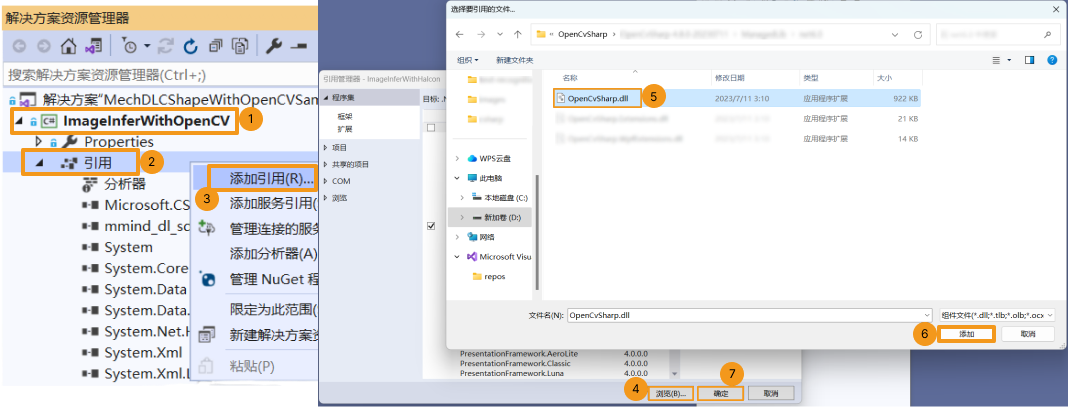
Task: Refresh the Solution Explorer
Action: (x=191, y=46)
